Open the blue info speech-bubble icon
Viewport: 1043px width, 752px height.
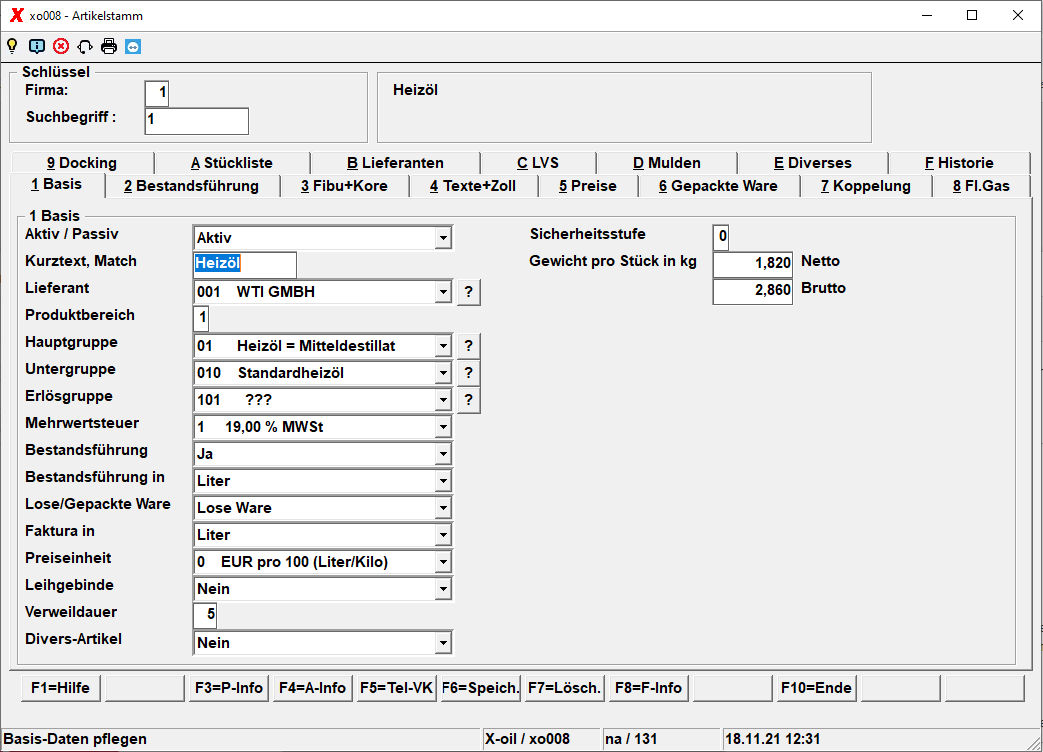point(37,47)
